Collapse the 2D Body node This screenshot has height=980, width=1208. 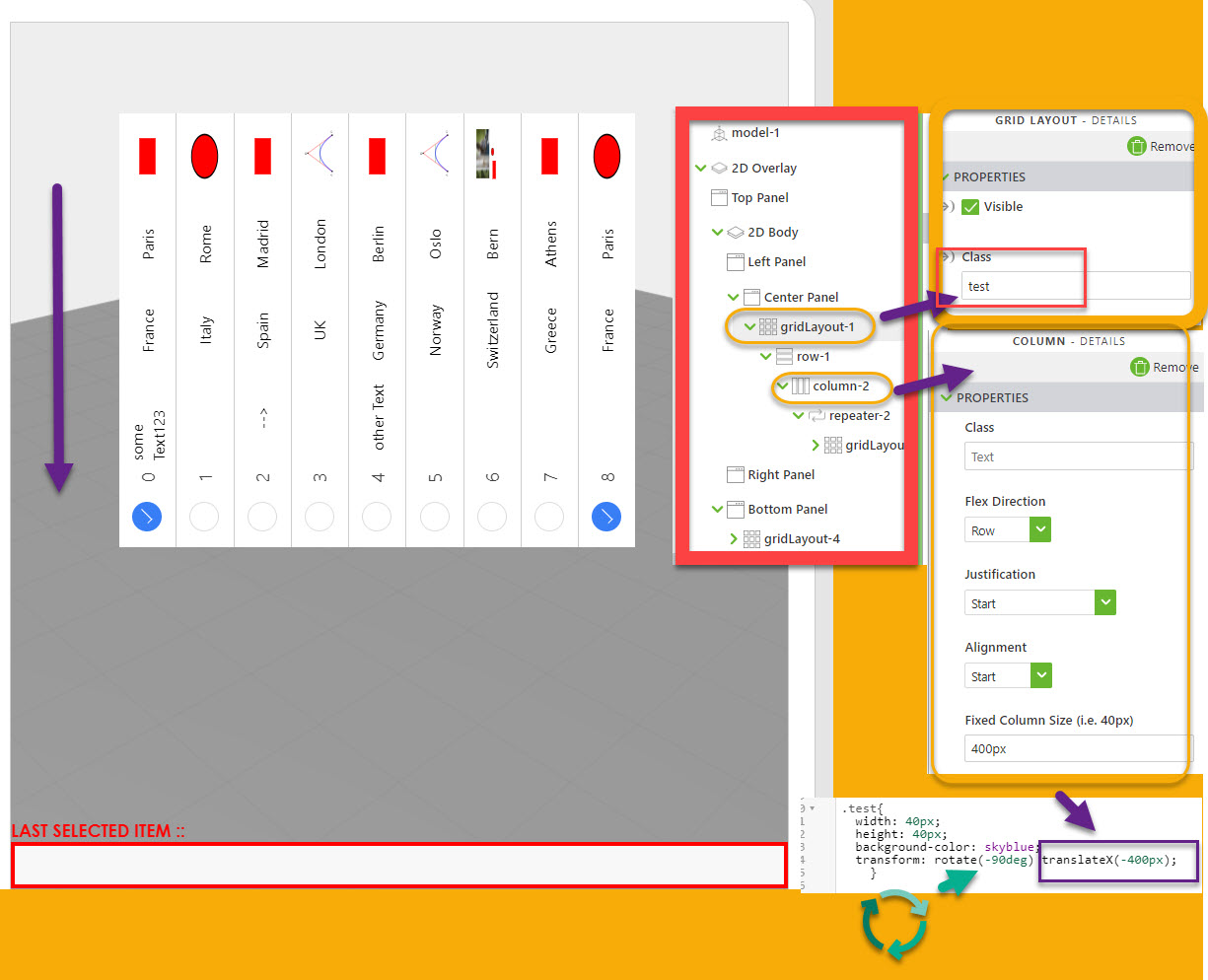[x=718, y=232]
